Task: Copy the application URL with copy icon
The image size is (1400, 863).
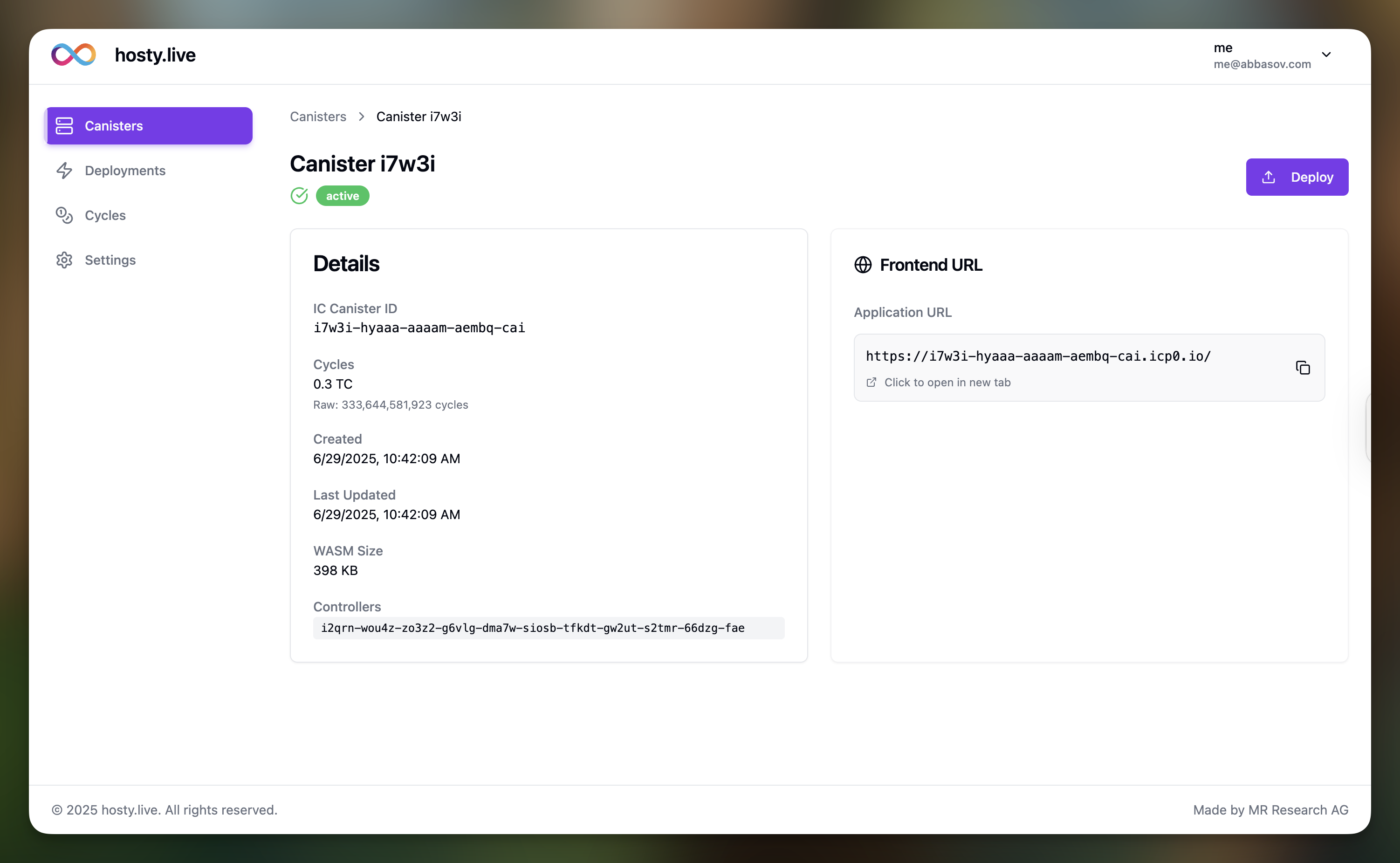Action: click(1303, 368)
